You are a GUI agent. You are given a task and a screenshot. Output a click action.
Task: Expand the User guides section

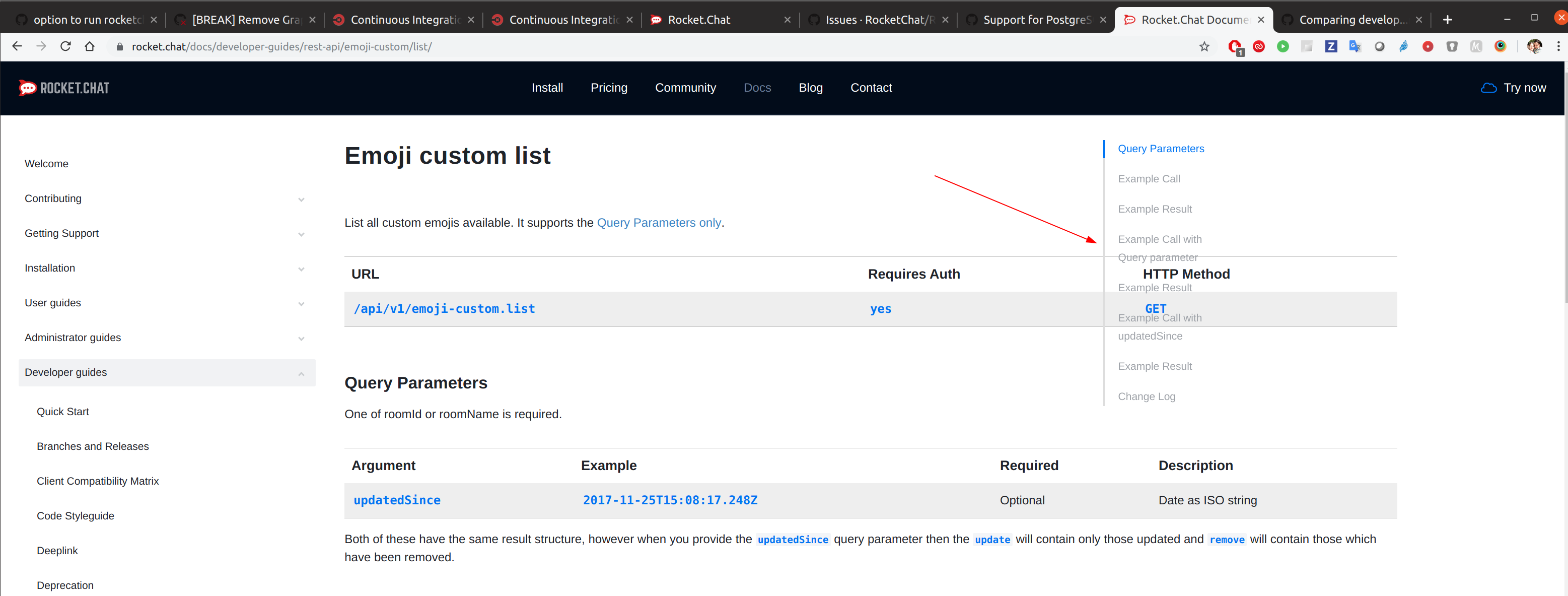pyautogui.click(x=301, y=304)
